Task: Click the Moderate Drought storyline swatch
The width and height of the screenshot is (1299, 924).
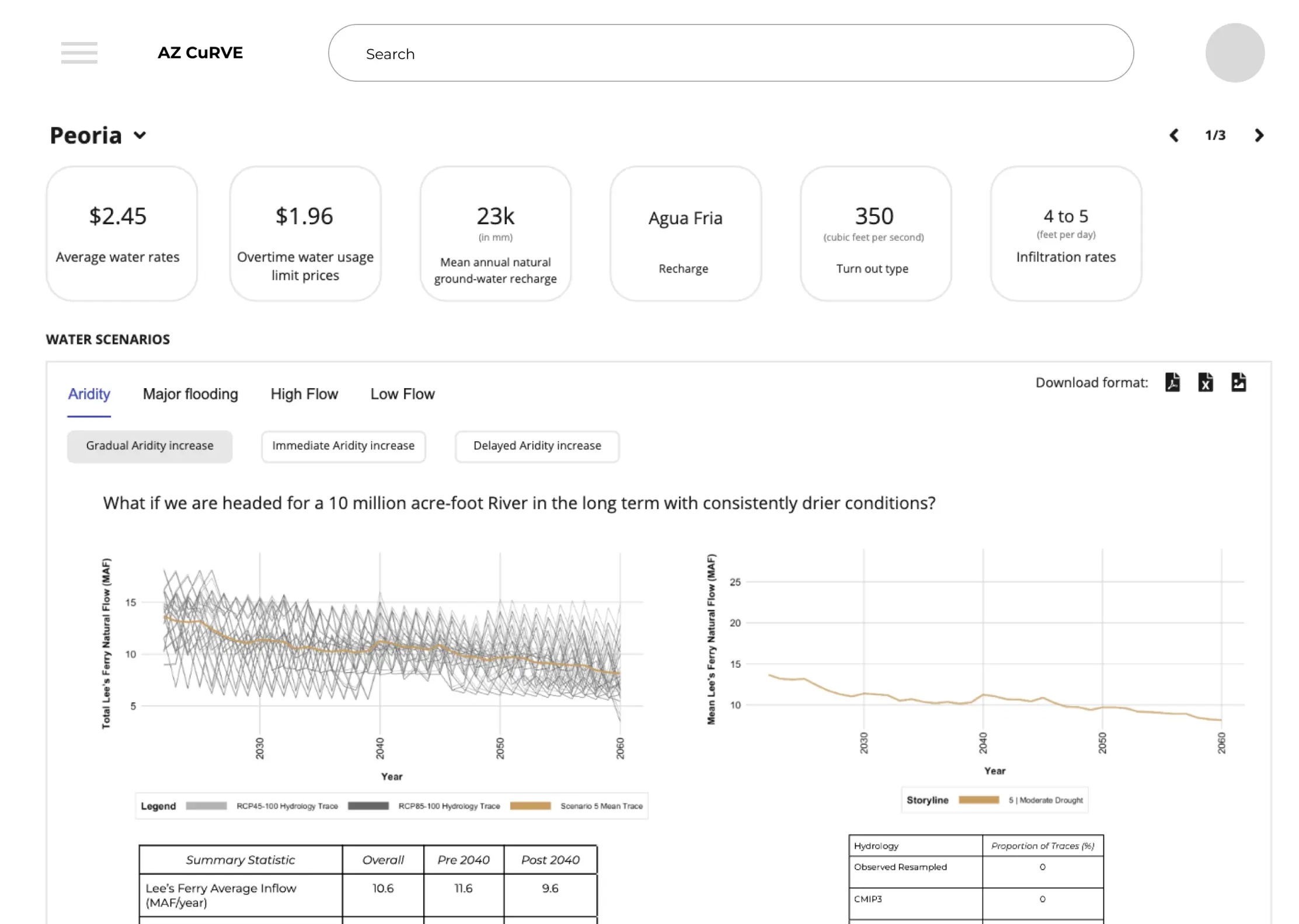Action: pos(979,800)
